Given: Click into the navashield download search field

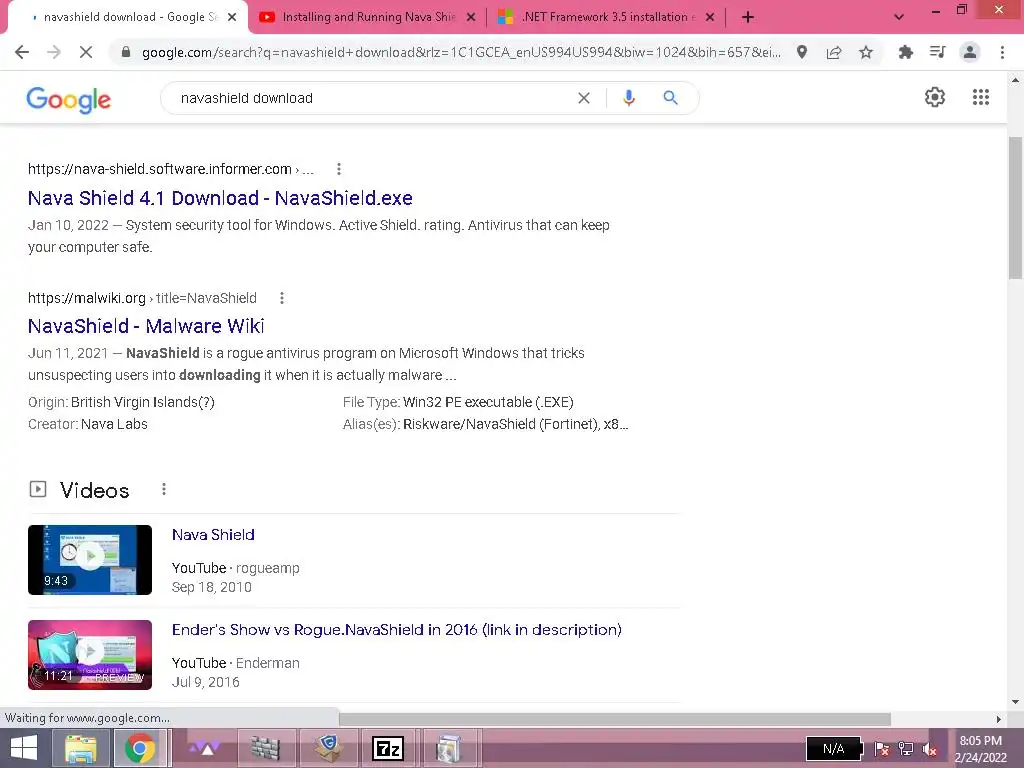Looking at the screenshot, I should click(x=372, y=98).
